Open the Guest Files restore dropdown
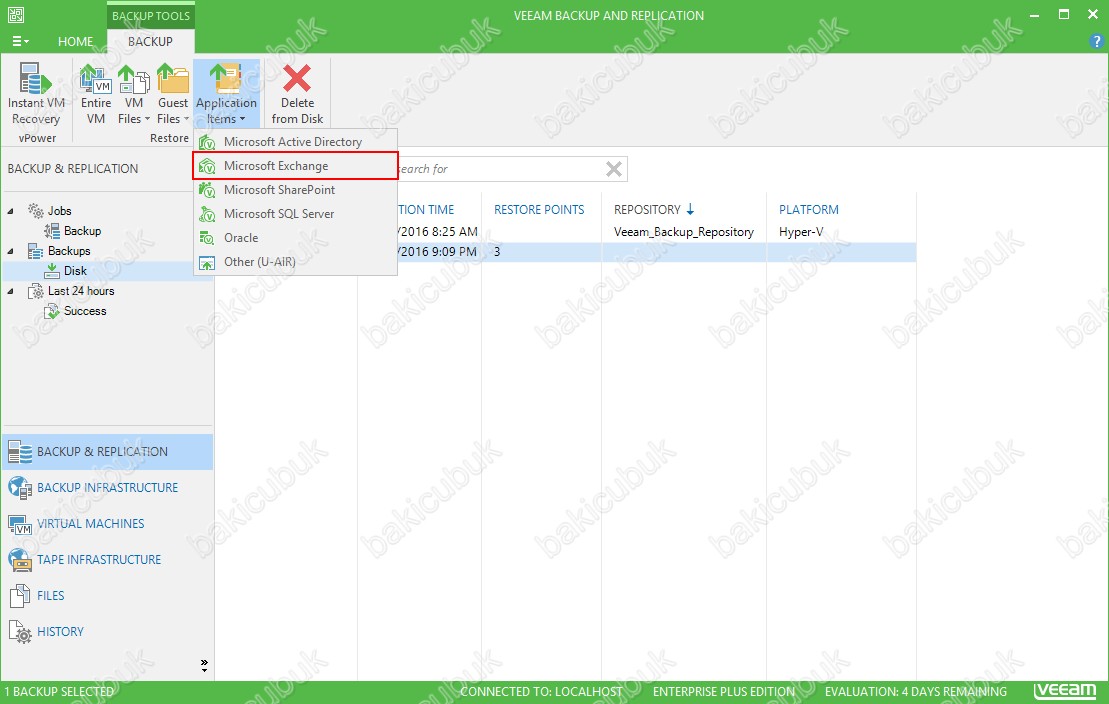The height and width of the screenshot is (704, 1109). coord(173,94)
